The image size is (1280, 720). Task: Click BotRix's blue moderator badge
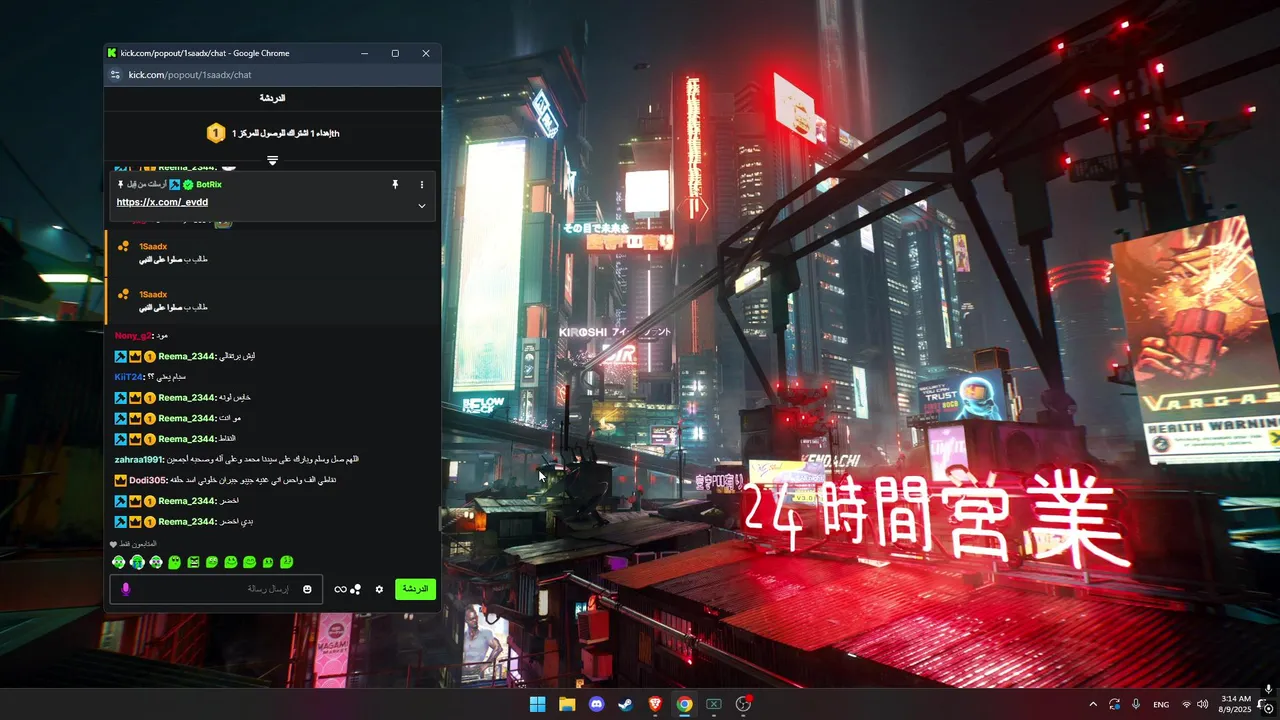(175, 185)
